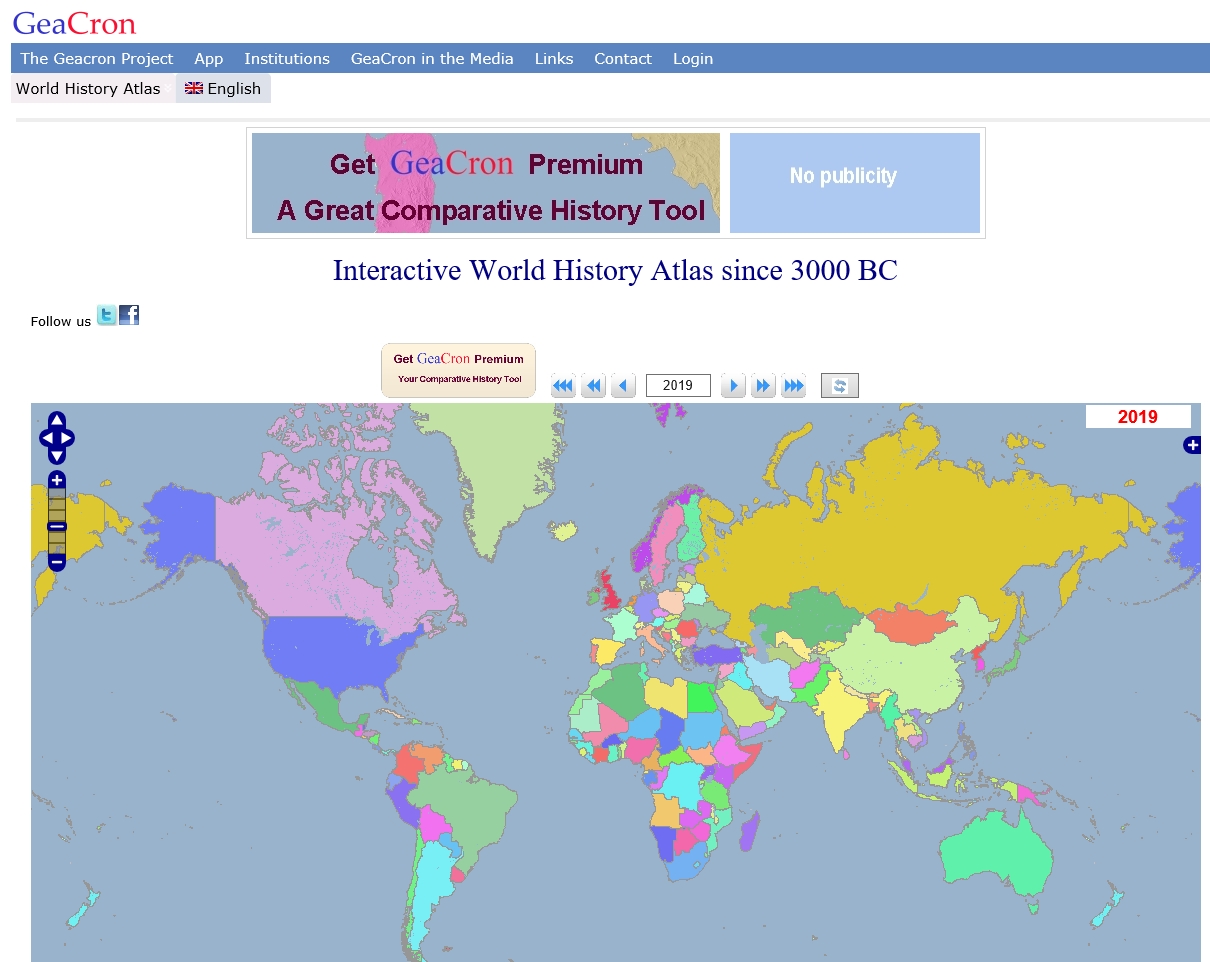Jump forward with the triple-right arrow
Viewport: 1210px width, 962px height.
[794, 386]
